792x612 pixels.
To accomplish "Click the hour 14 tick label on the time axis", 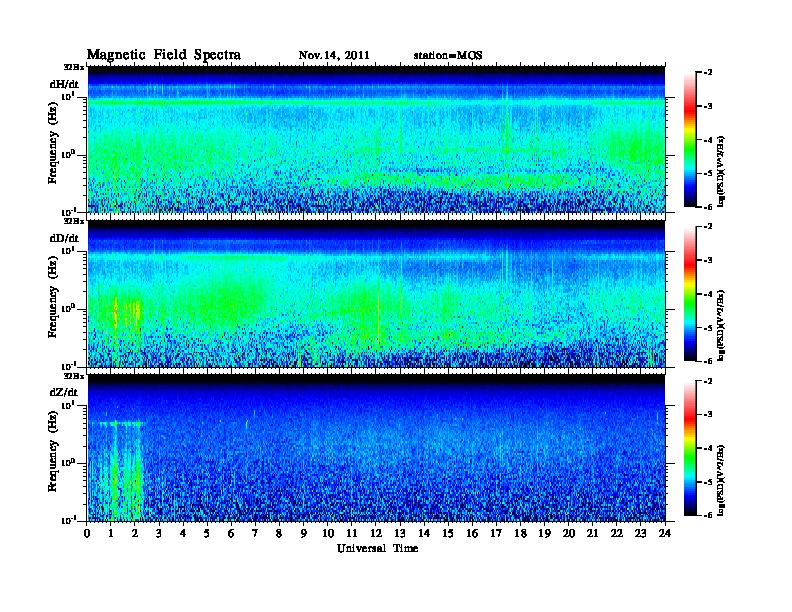I will 424,534.
